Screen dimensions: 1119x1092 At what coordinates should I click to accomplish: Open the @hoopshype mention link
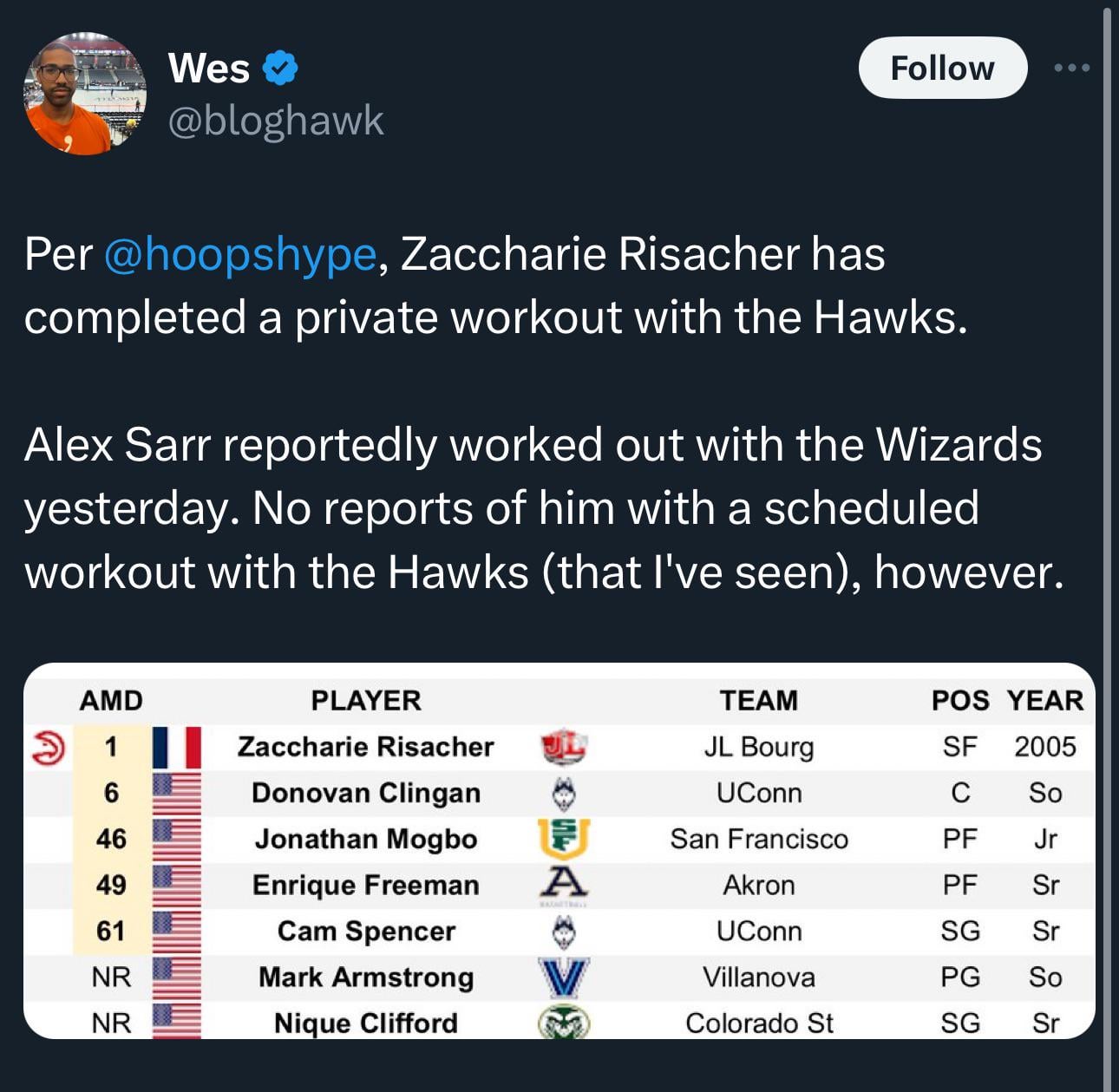point(240,254)
